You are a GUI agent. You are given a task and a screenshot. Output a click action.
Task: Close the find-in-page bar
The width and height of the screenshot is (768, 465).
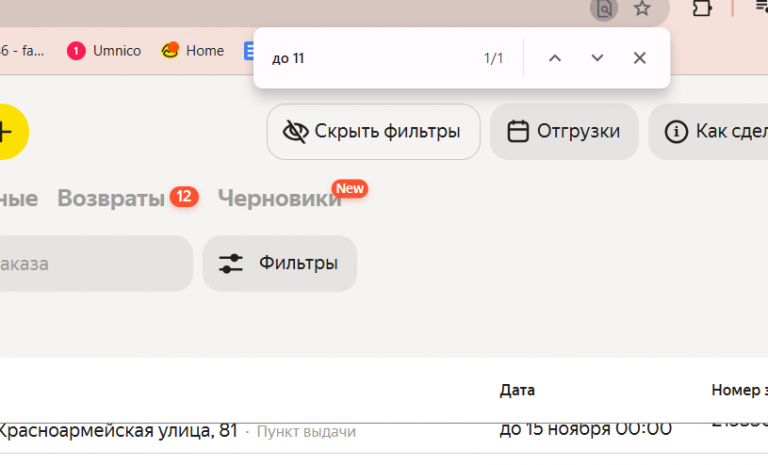pyautogui.click(x=639, y=58)
